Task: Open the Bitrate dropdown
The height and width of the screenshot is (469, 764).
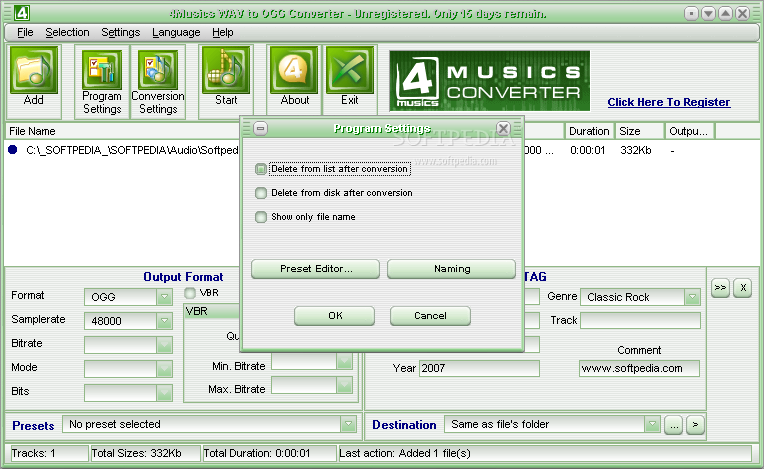Action: point(164,344)
